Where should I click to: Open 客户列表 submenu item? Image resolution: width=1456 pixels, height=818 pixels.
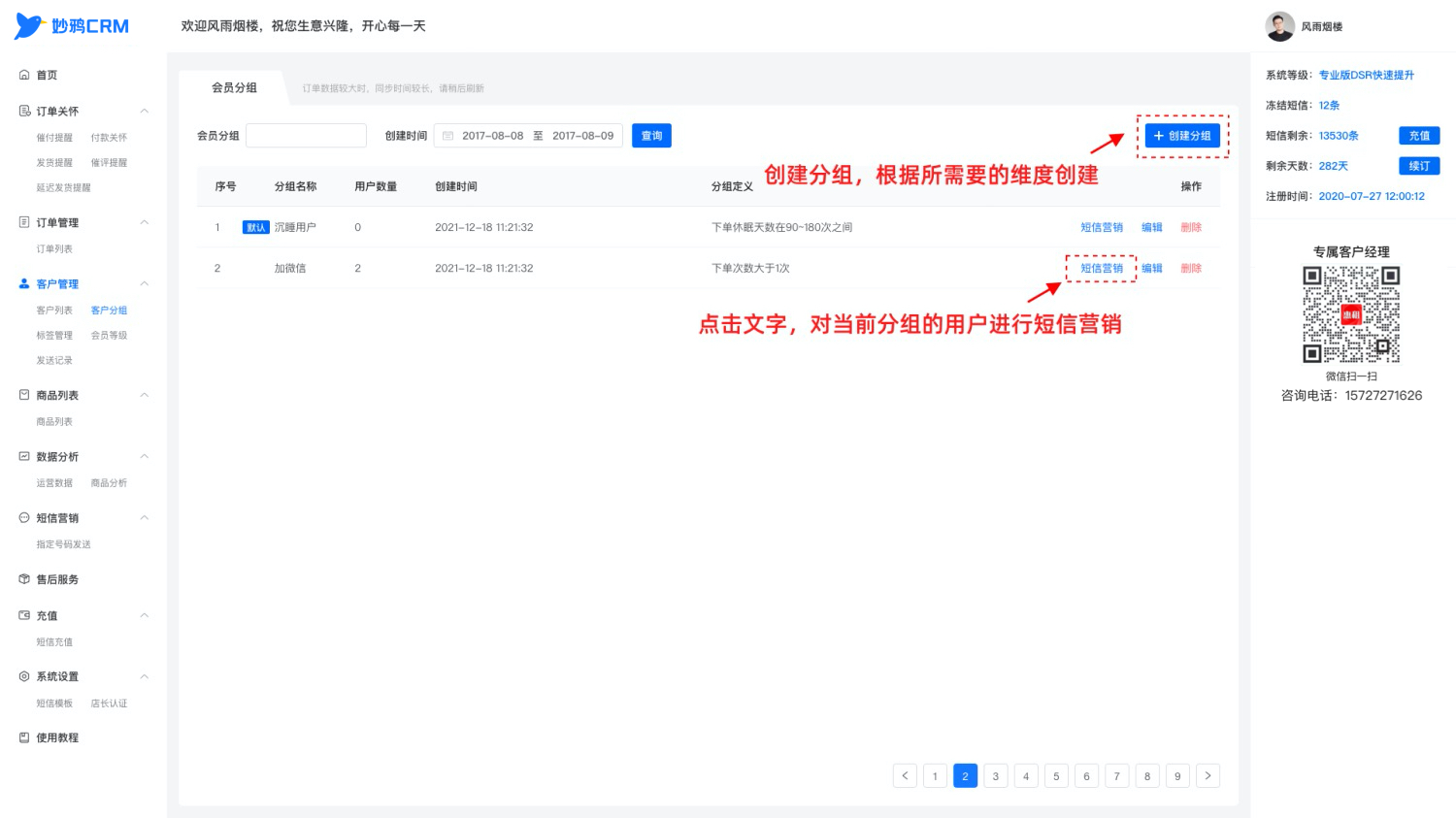[x=54, y=311]
